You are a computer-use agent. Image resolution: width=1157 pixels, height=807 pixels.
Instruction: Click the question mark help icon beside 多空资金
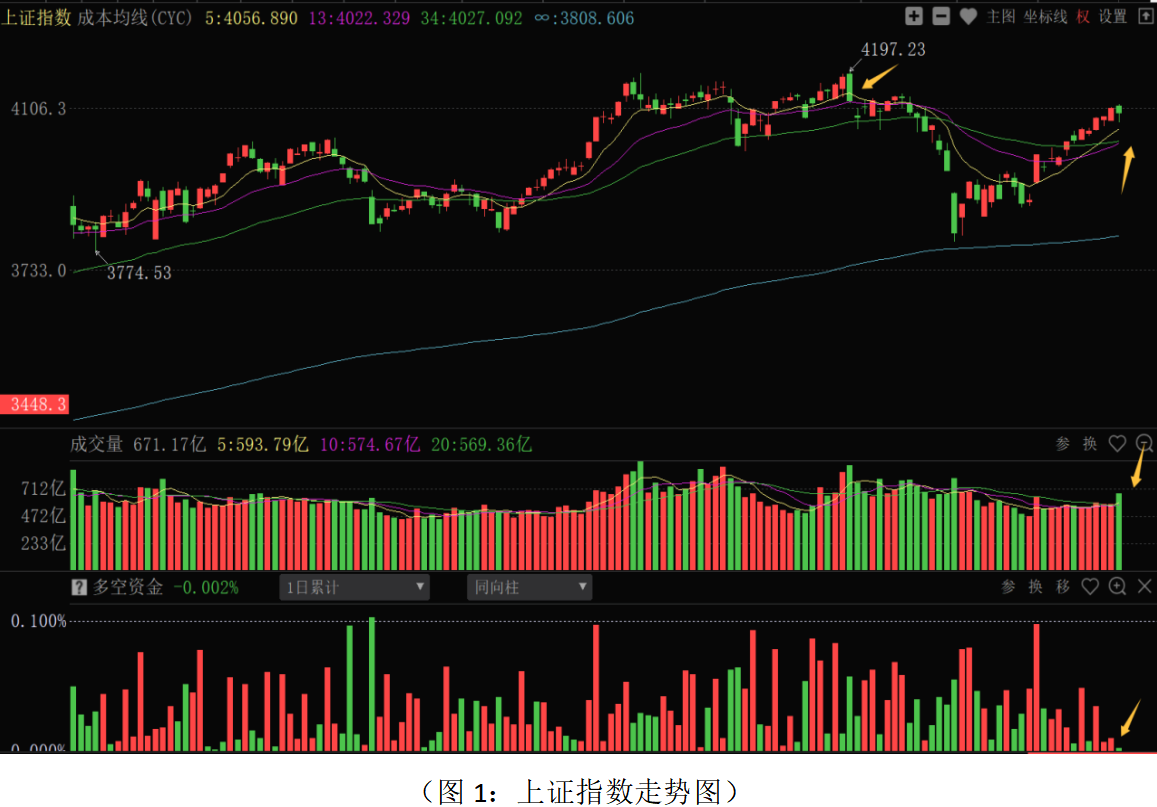(79, 587)
